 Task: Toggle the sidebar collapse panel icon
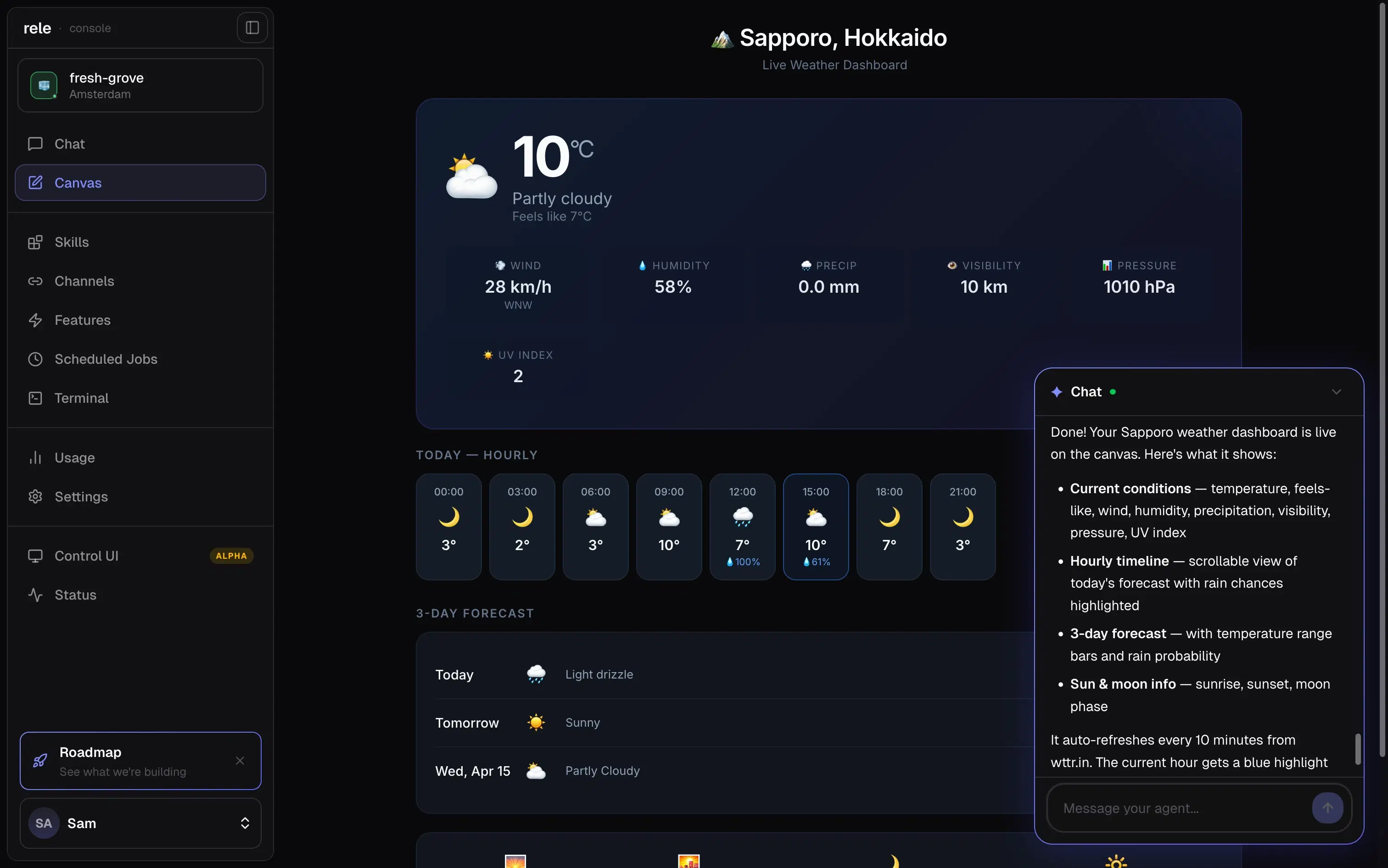(252, 28)
